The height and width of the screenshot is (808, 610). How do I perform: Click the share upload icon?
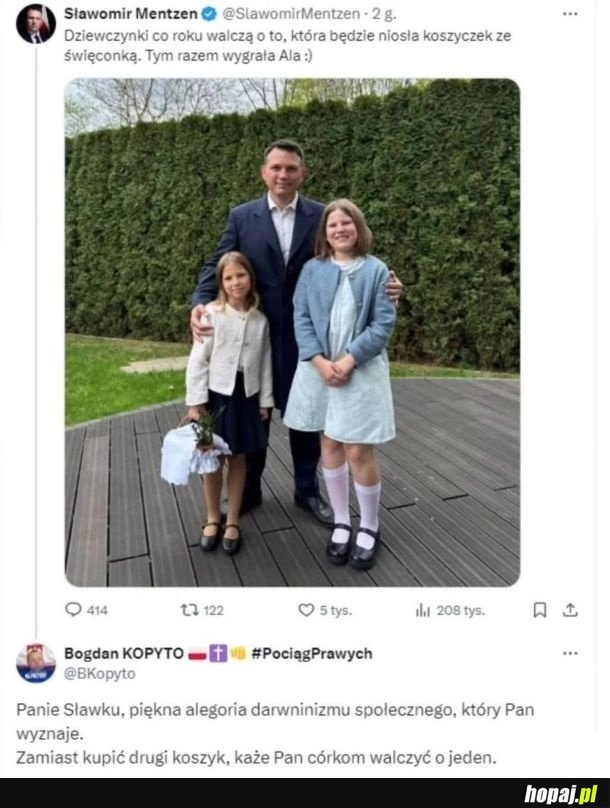pos(570,610)
